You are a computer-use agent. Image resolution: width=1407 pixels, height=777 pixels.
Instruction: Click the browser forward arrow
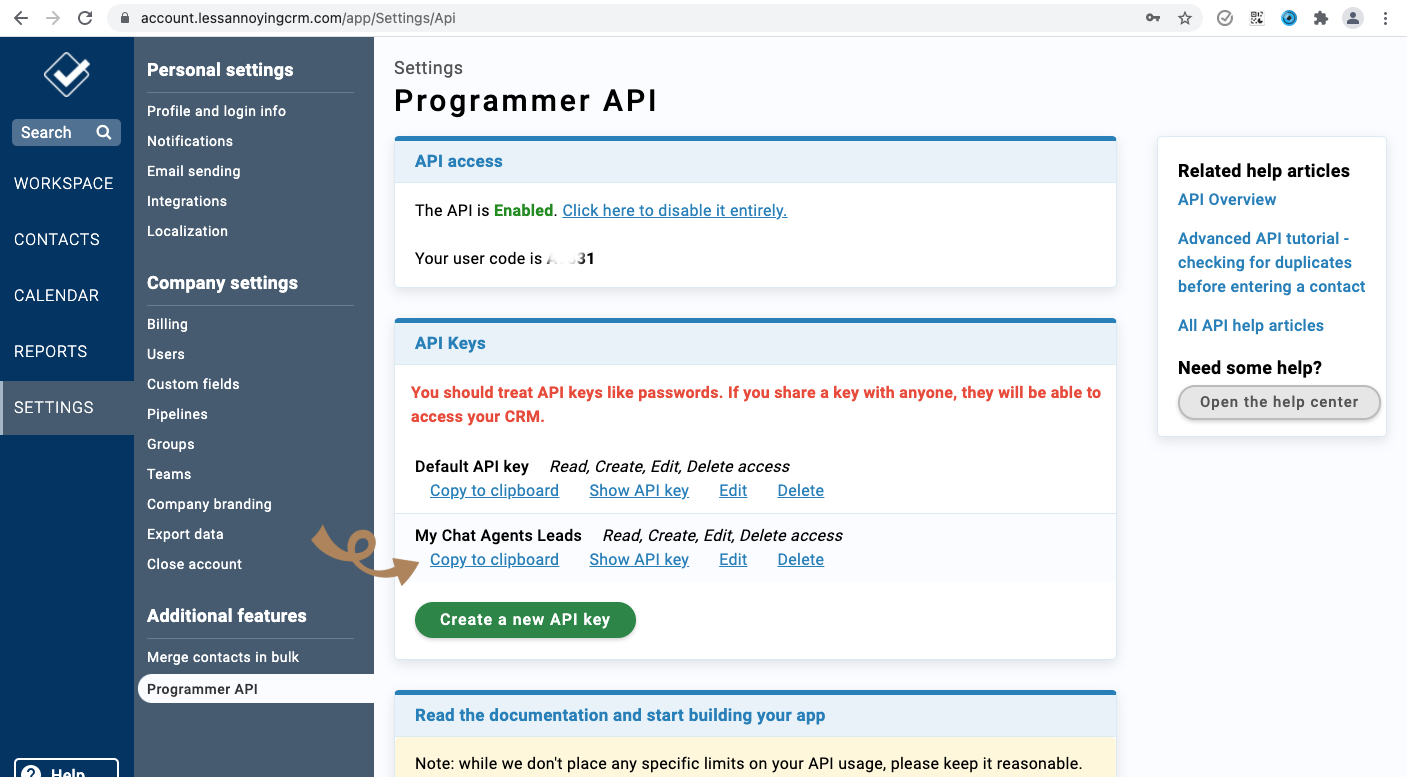point(53,18)
